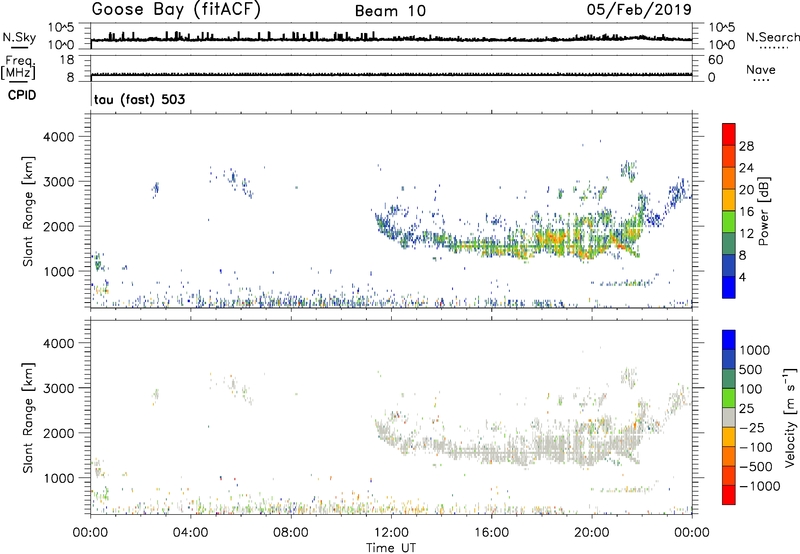Viewport: 800px width, 554px height.
Task: Click the 'CPID' label
Action: click(x=22, y=95)
